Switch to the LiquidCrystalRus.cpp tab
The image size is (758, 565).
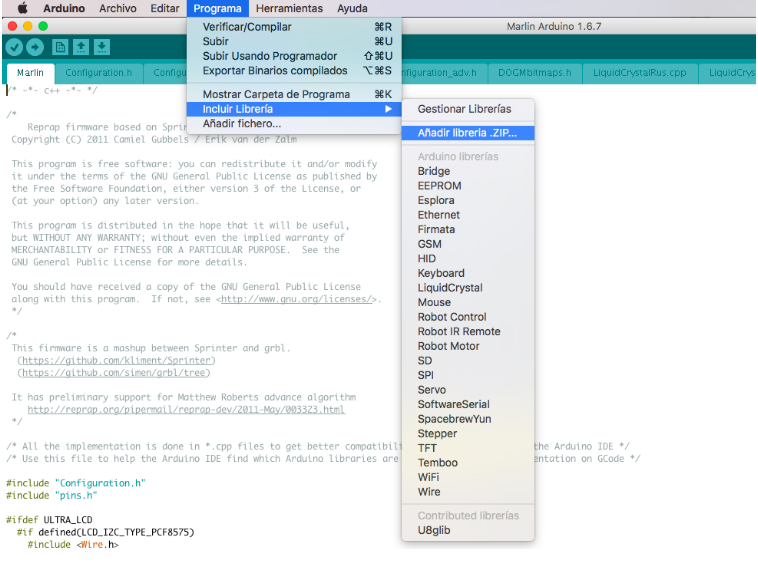point(640,73)
